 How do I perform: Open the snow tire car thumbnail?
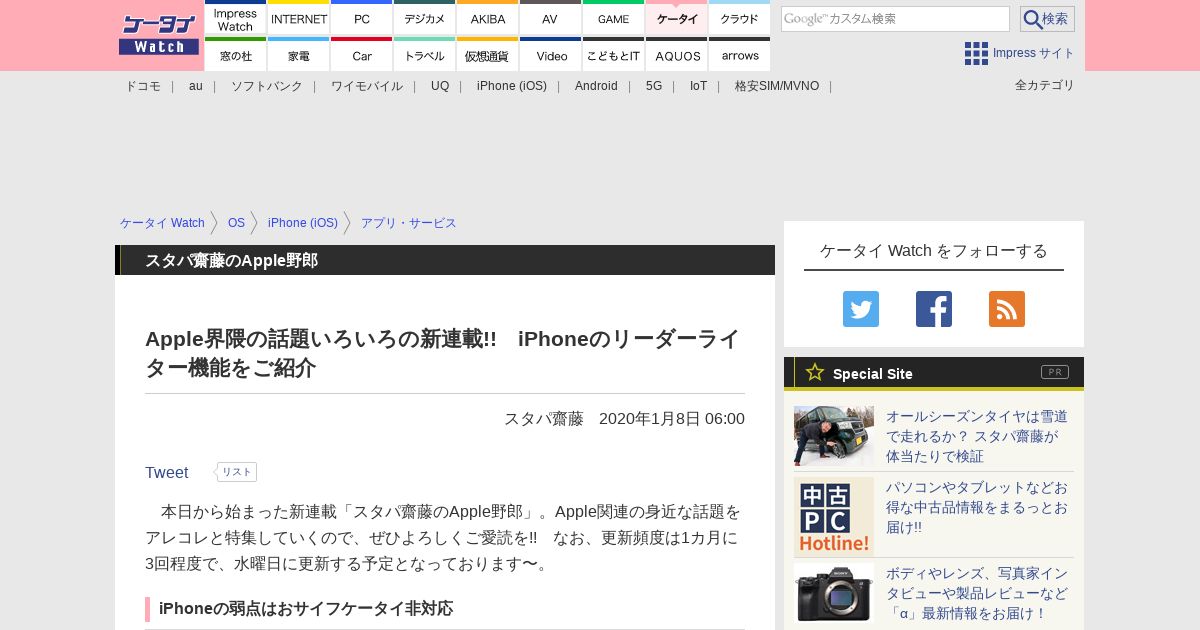point(834,436)
